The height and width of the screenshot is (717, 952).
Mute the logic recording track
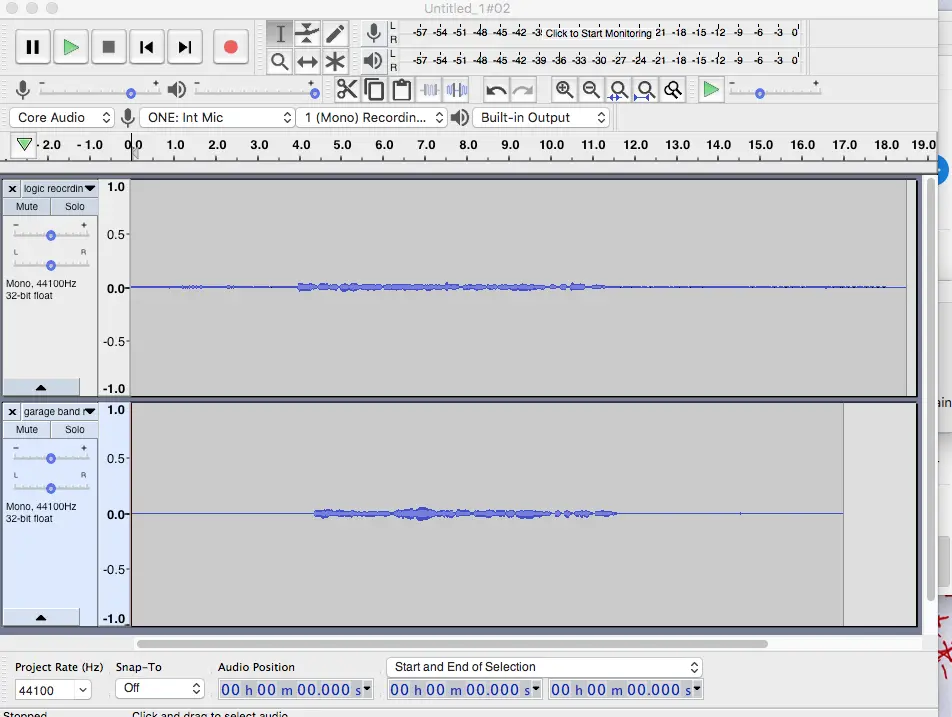coord(27,206)
